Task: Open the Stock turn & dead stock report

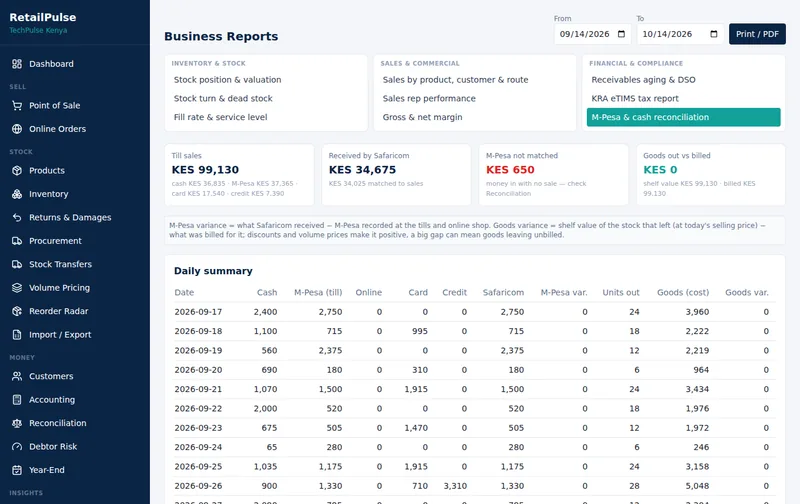Action: point(266,98)
